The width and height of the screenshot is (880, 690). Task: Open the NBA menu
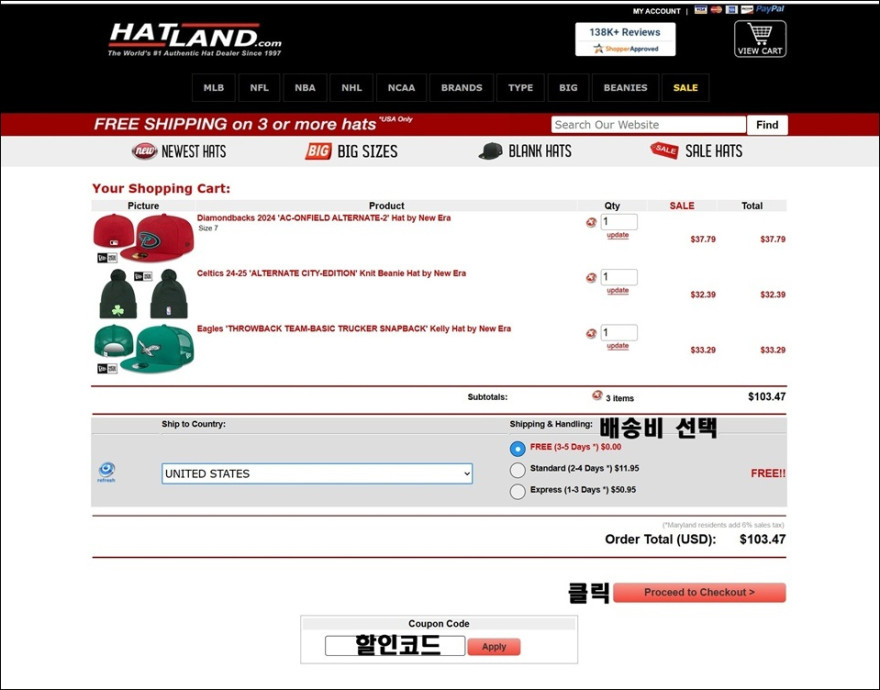305,88
